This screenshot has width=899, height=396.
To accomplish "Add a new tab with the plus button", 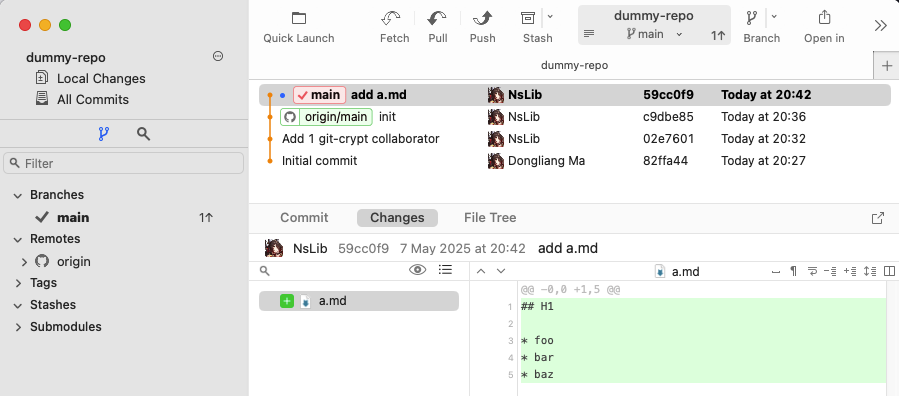I will click(x=886, y=65).
